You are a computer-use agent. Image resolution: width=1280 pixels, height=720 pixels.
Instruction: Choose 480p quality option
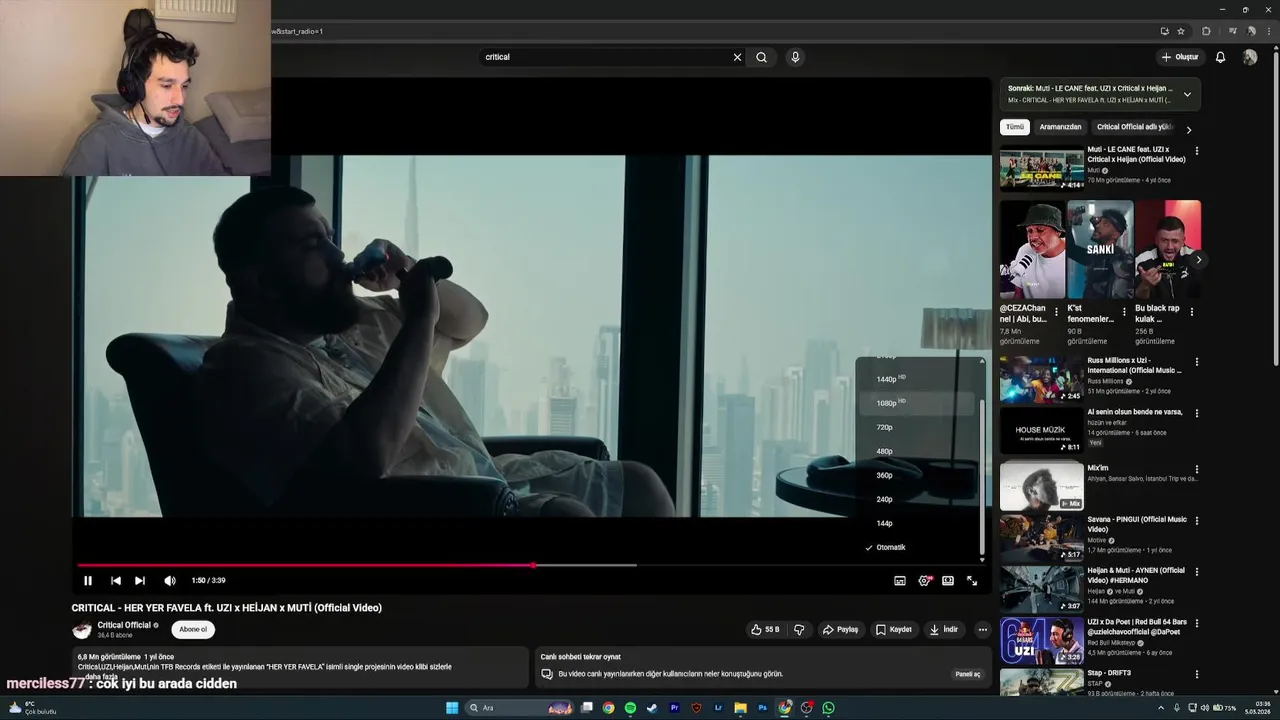[917, 451]
